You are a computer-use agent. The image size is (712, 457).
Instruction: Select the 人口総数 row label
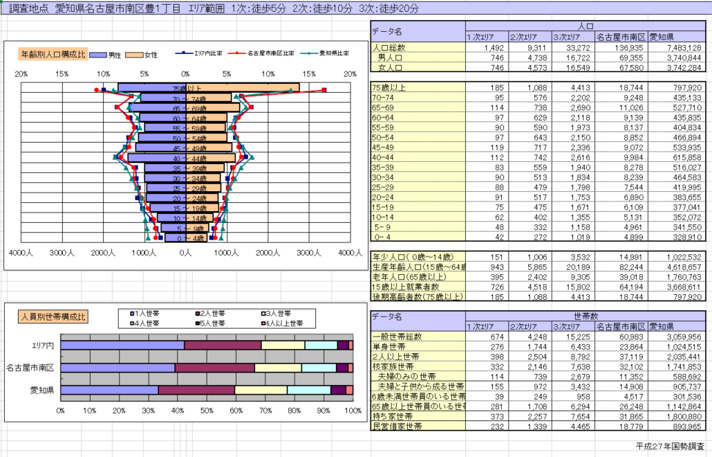tap(392, 47)
